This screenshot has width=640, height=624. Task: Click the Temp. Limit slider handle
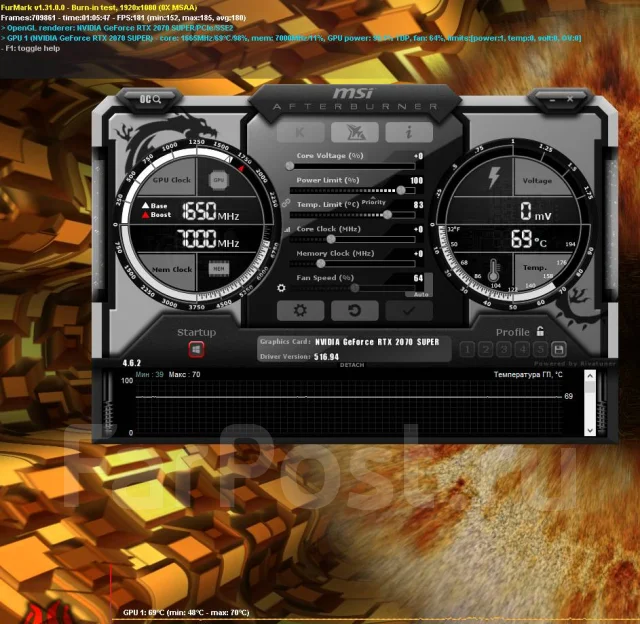[x=387, y=215]
